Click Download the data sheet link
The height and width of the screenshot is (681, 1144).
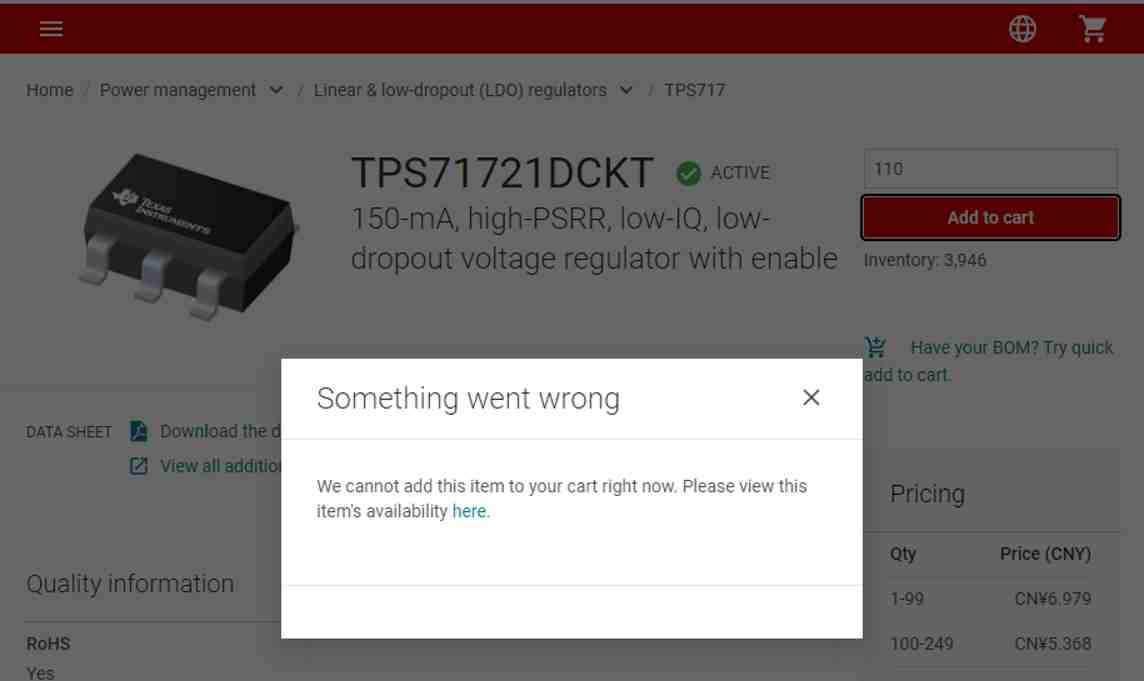point(220,431)
